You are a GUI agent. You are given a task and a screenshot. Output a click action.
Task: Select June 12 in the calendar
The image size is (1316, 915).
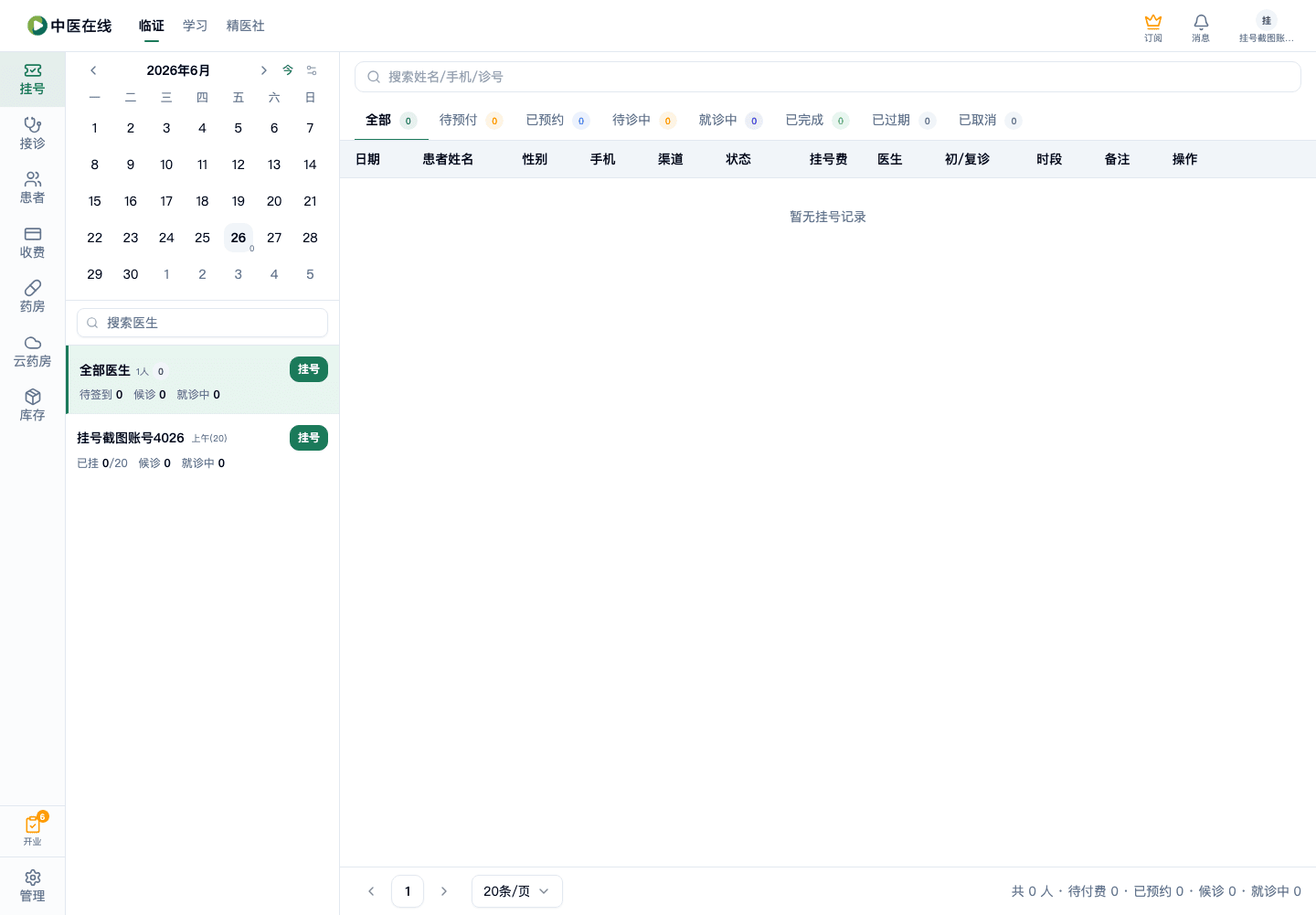point(239,165)
